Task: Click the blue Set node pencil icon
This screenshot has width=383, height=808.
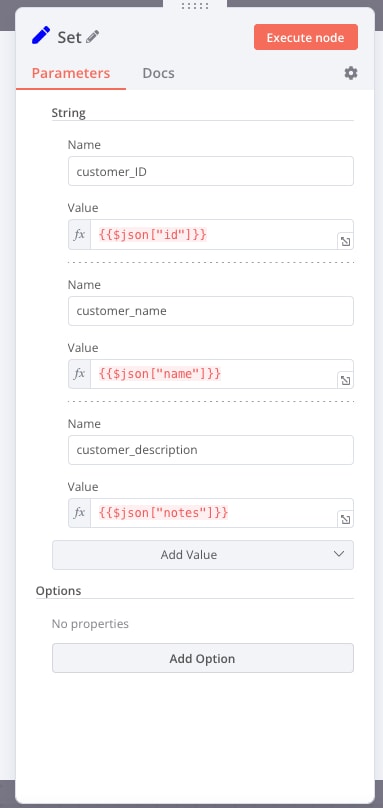Action: [x=41, y=36]
